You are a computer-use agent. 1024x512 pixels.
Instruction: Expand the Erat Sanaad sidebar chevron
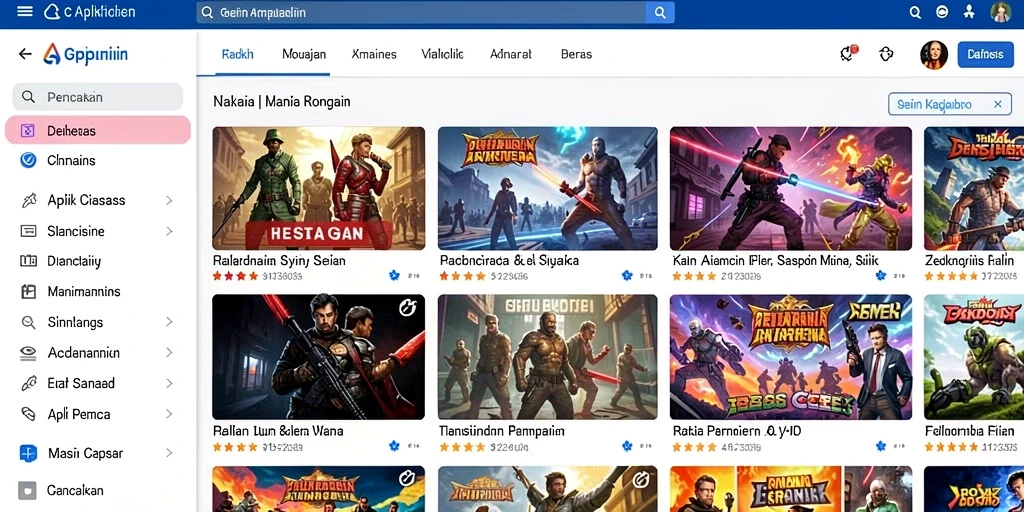click(169, 383)
